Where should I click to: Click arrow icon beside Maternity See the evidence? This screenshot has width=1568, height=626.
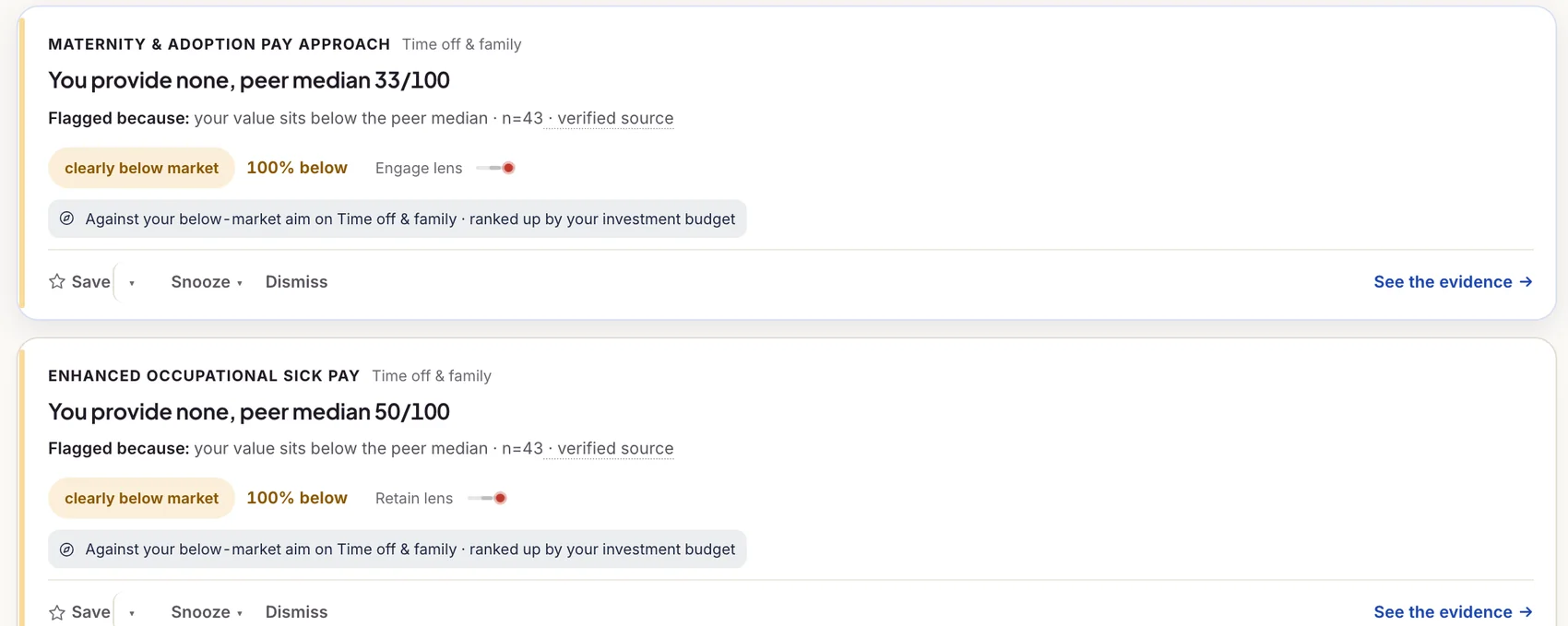point(1526,282)
